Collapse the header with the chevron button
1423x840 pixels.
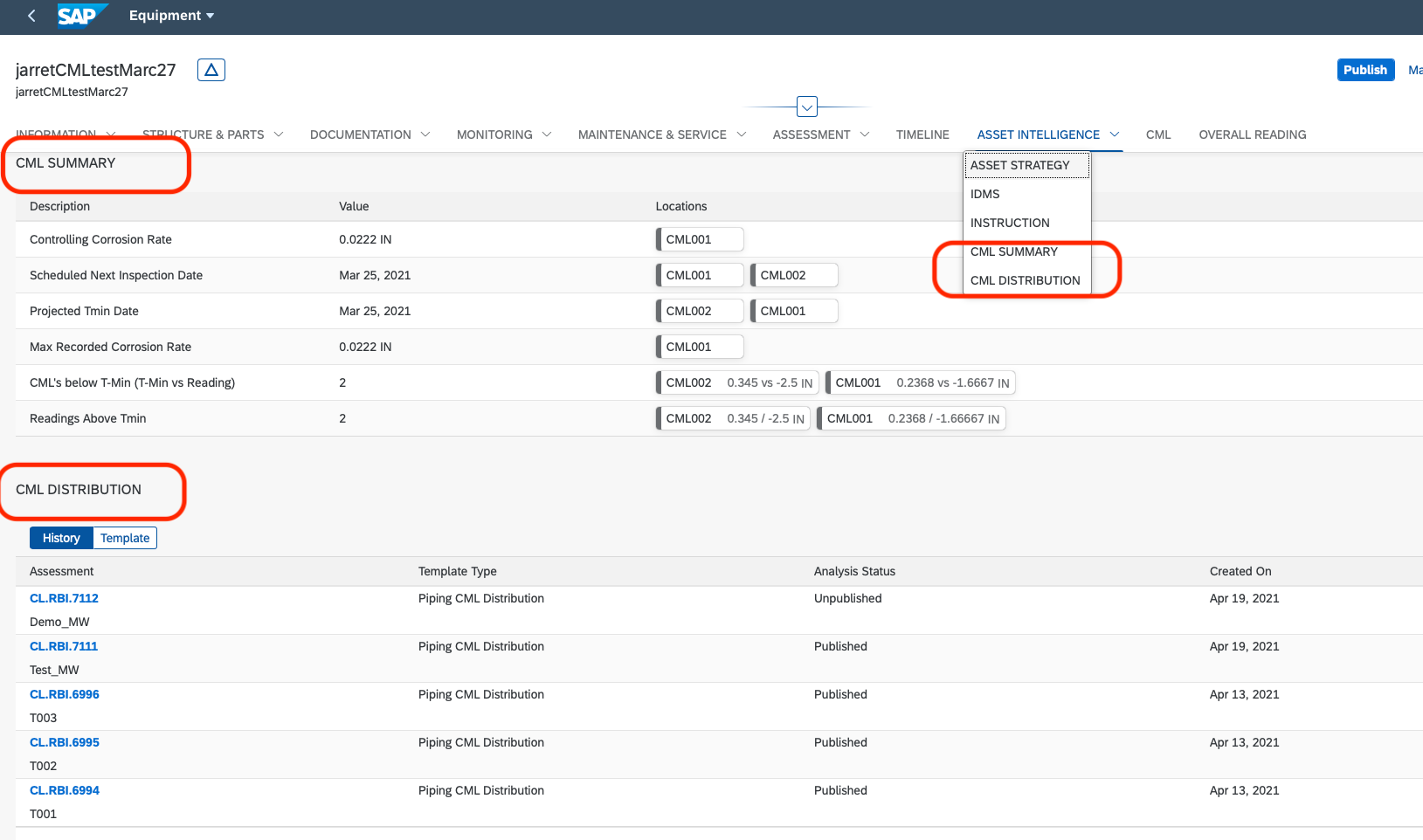point(807,107)
